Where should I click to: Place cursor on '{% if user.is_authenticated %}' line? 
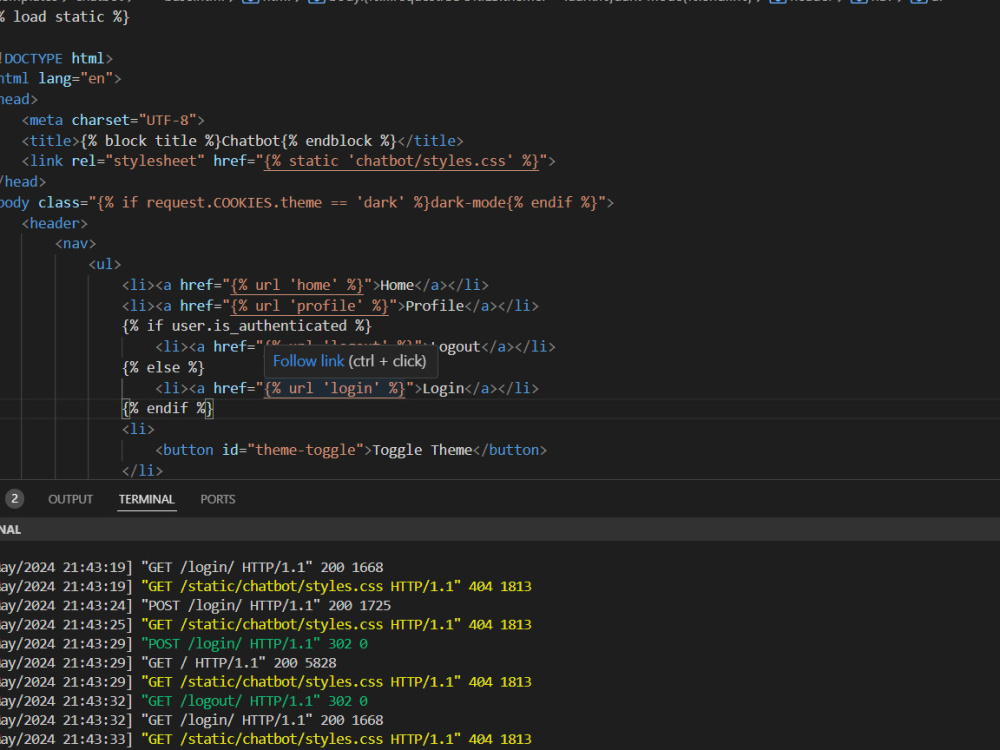(247, 326)
